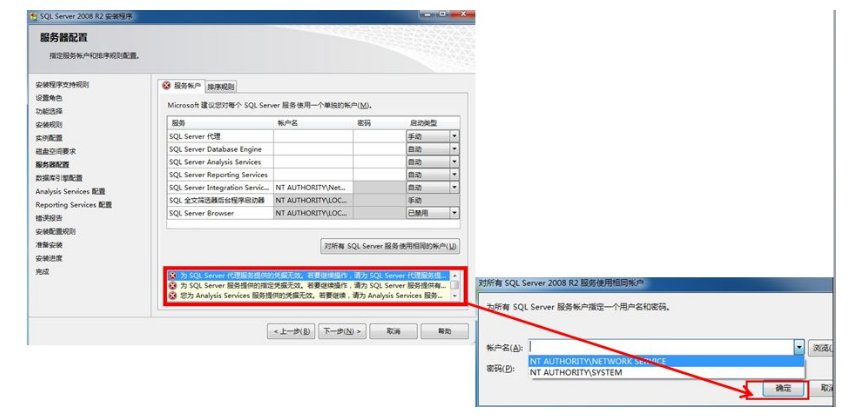Click the 上一步 back button
Viewport: 853px width, 416px height.
291,331
